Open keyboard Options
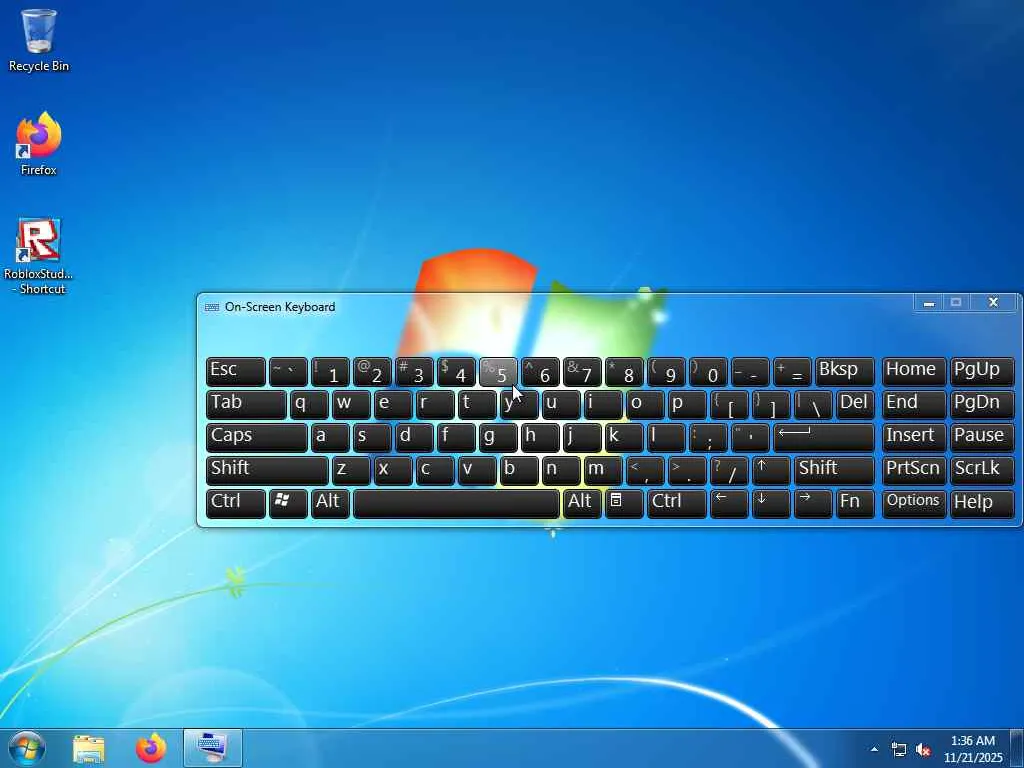Viewport: 1024px width, 768px height. pyautogui.click(x=914, y=503)
